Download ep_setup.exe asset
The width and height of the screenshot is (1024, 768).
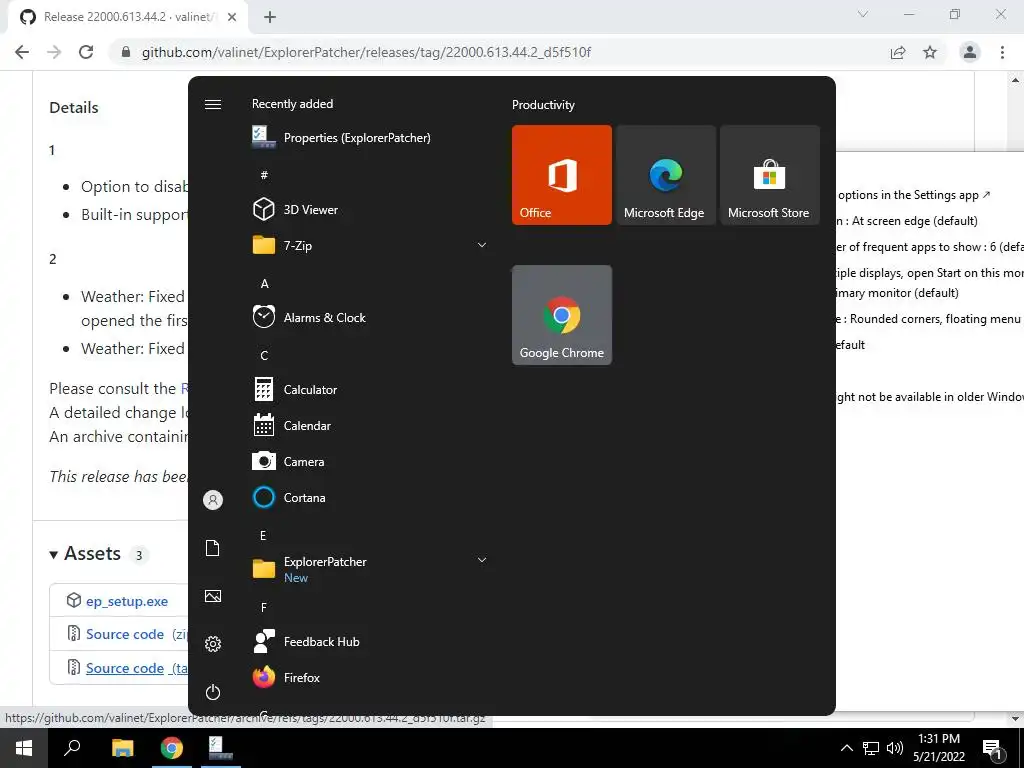(127, 601)
